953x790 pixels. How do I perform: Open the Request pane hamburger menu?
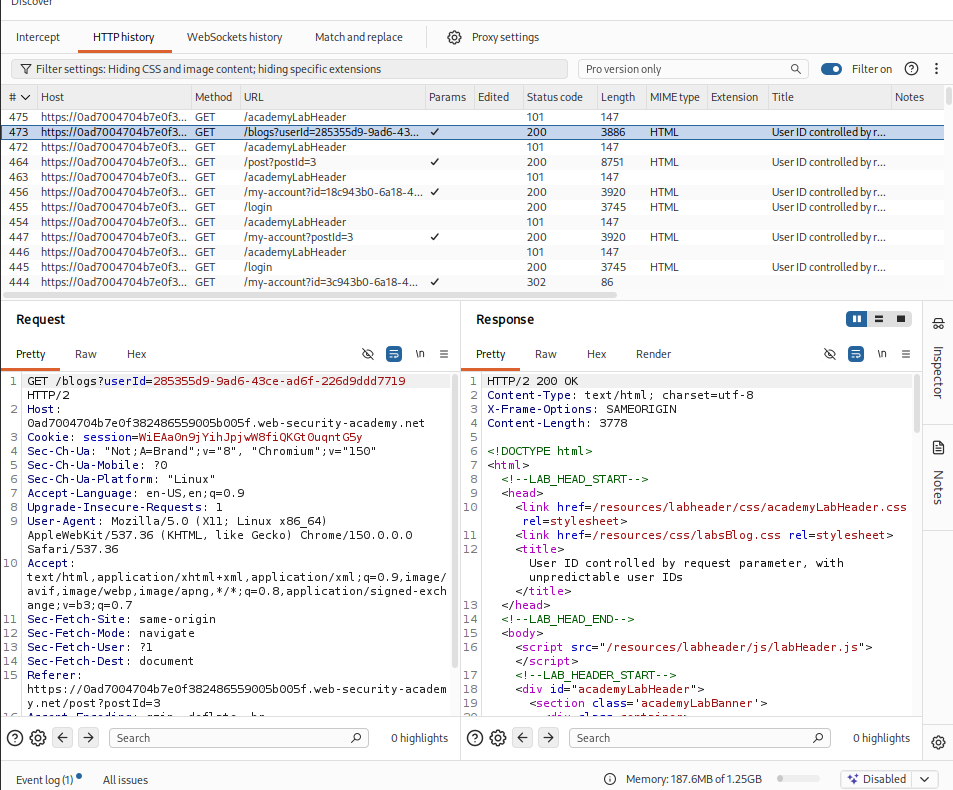444,354
